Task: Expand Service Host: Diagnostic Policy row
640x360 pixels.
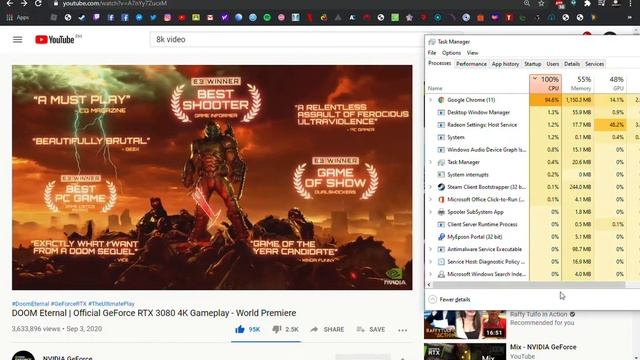Action: click(430, 262)
